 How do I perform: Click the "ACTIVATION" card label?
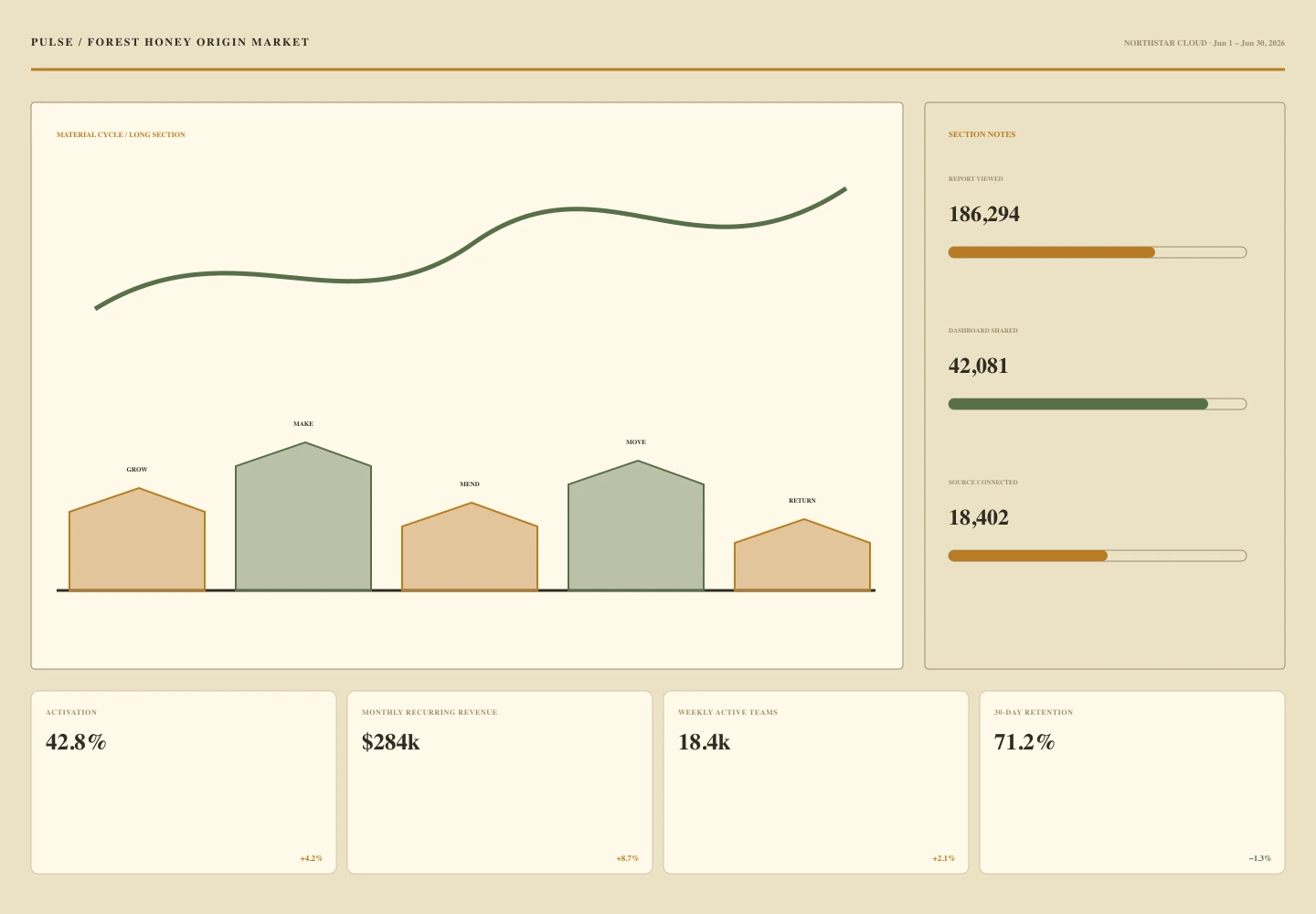coord(71,712)
